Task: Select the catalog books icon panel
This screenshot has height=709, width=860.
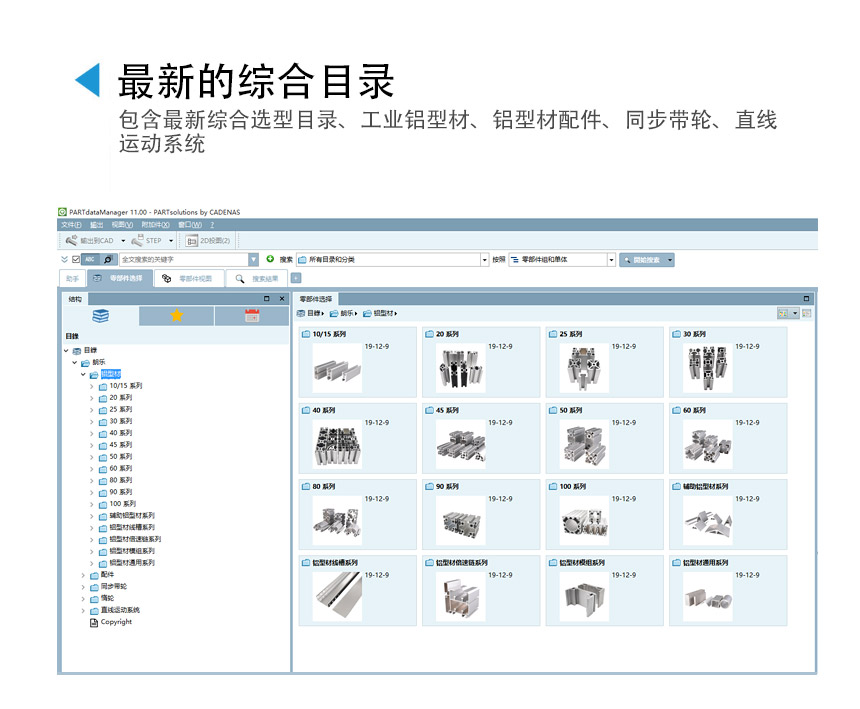Action: (x=101, y=316)
